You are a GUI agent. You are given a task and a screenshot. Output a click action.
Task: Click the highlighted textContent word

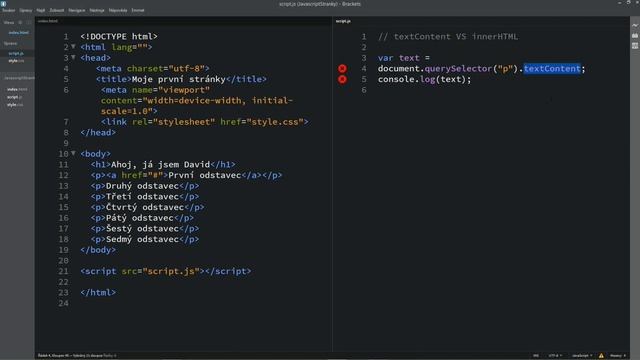click(552, 69)
